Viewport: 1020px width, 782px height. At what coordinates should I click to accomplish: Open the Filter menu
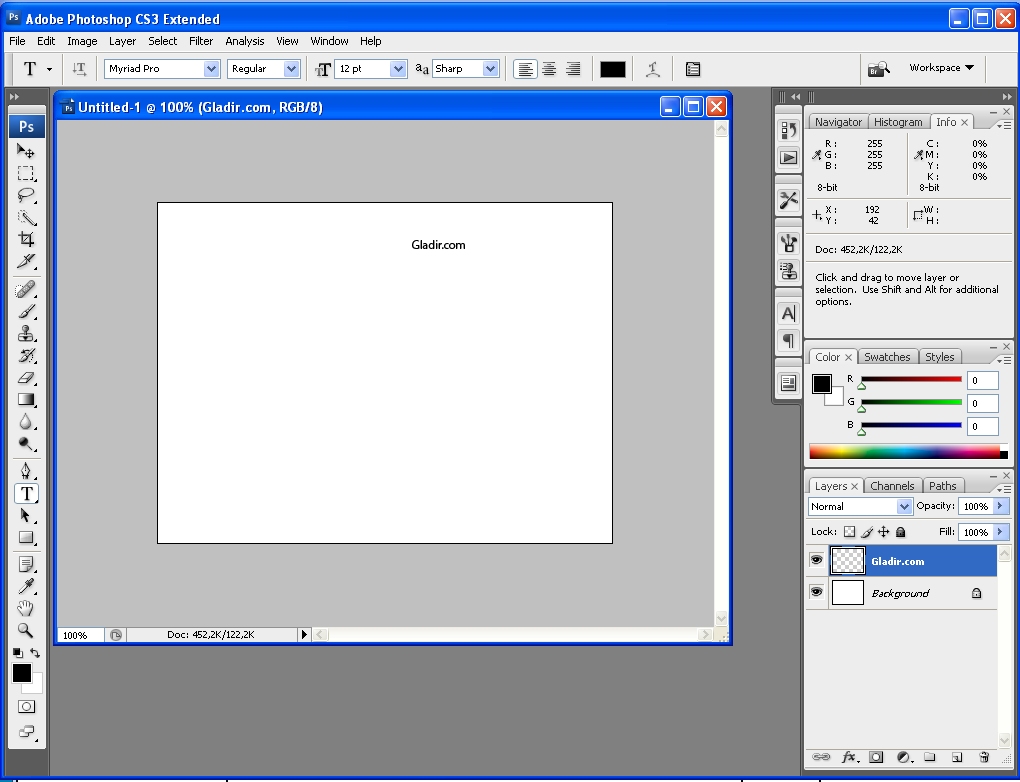pos(201,41)
